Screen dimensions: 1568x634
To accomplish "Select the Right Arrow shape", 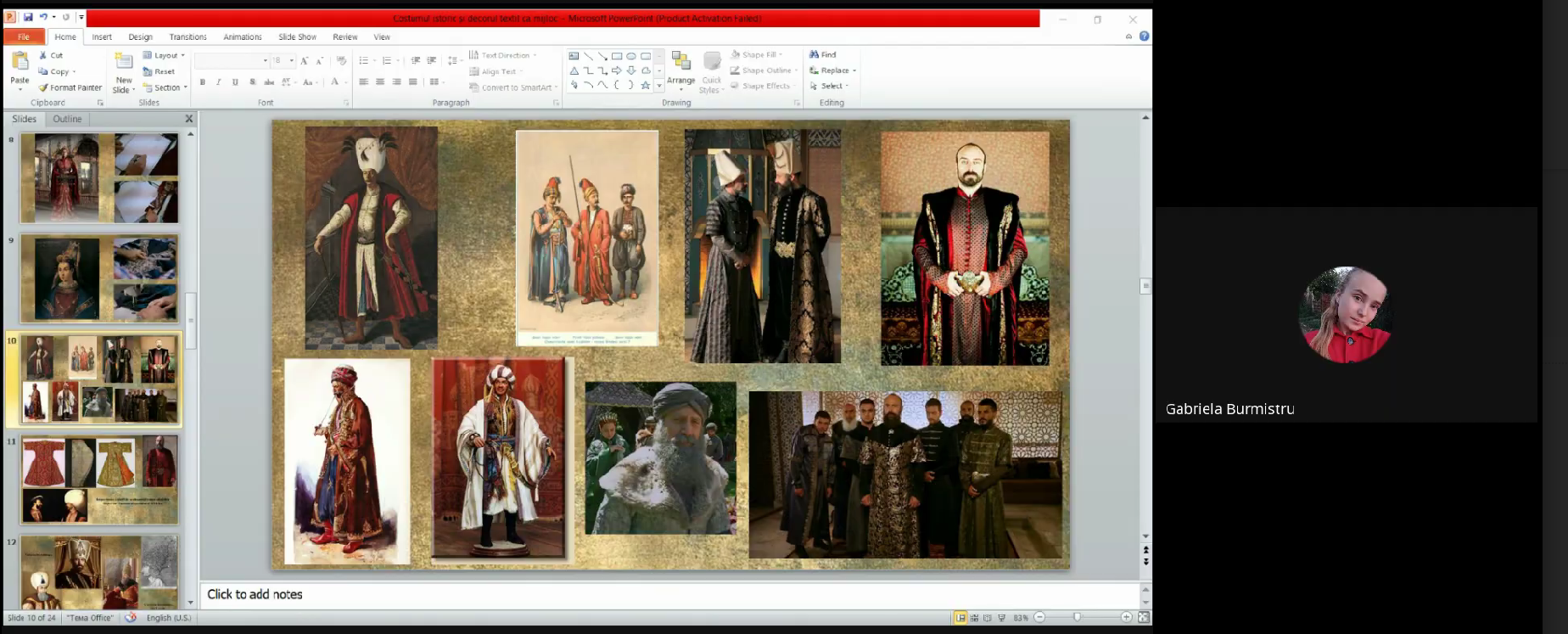I will click(x=617, y=70).
